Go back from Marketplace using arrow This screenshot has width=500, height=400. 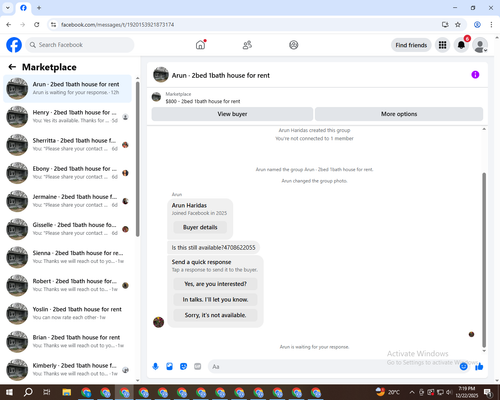tap(12, 67)
